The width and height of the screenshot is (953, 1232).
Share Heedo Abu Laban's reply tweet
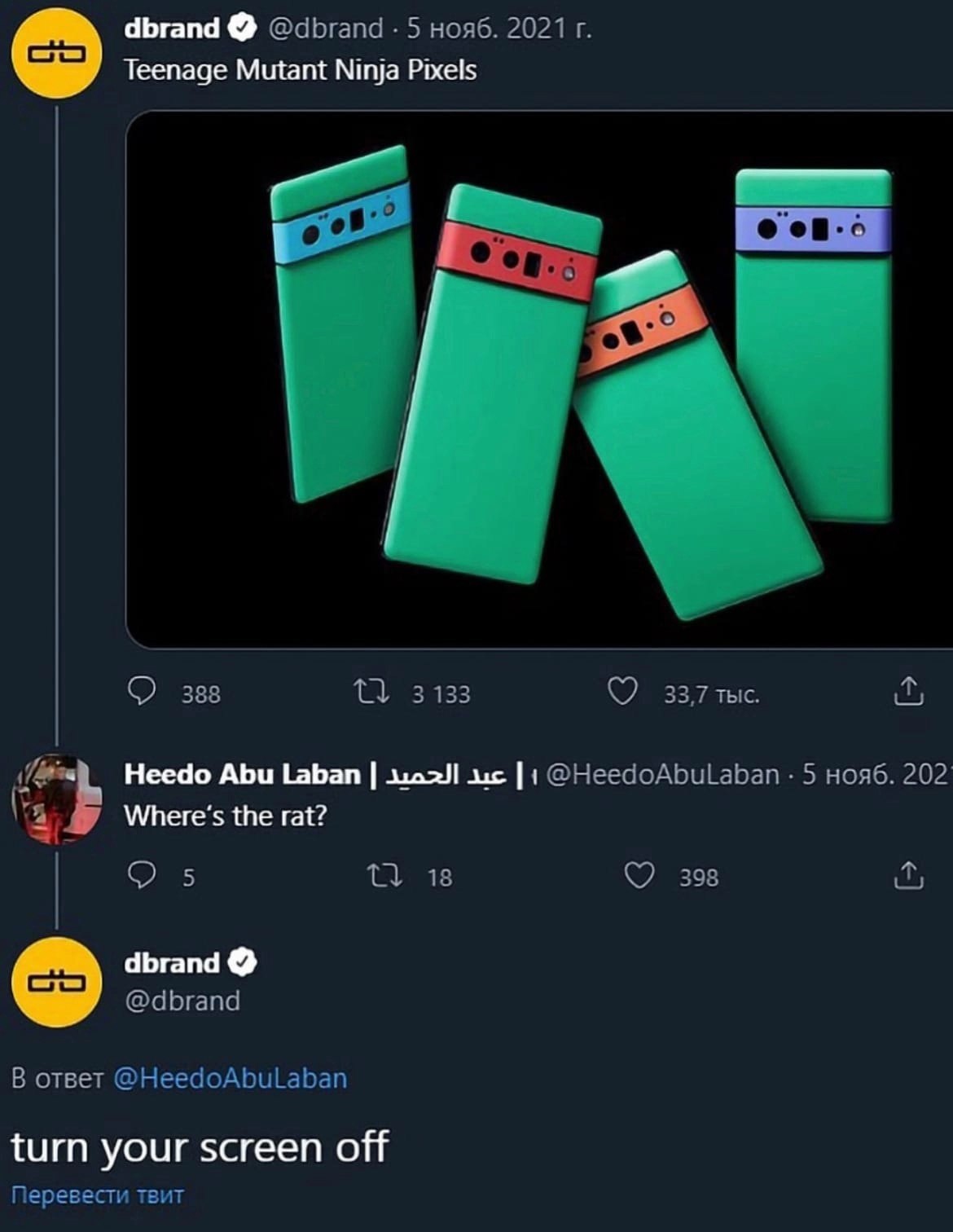908,875
